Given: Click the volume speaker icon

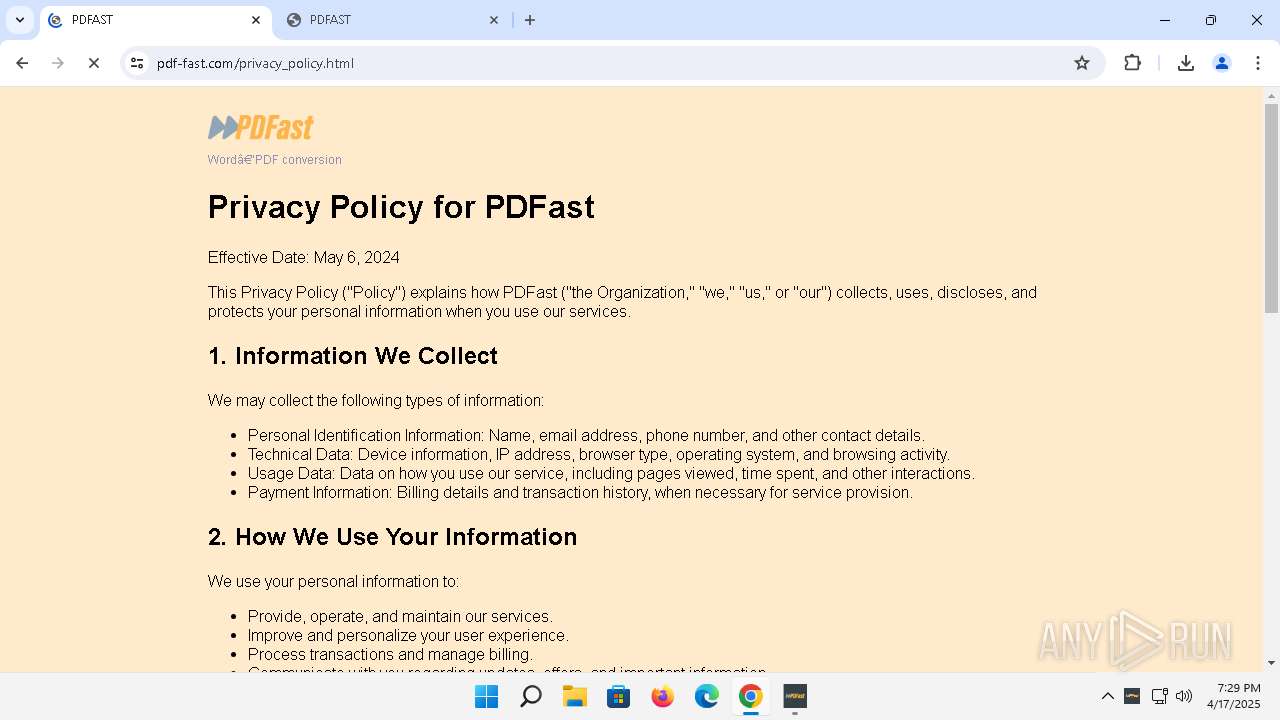Looking at the screenshot, I should (x=1184, y=696).
